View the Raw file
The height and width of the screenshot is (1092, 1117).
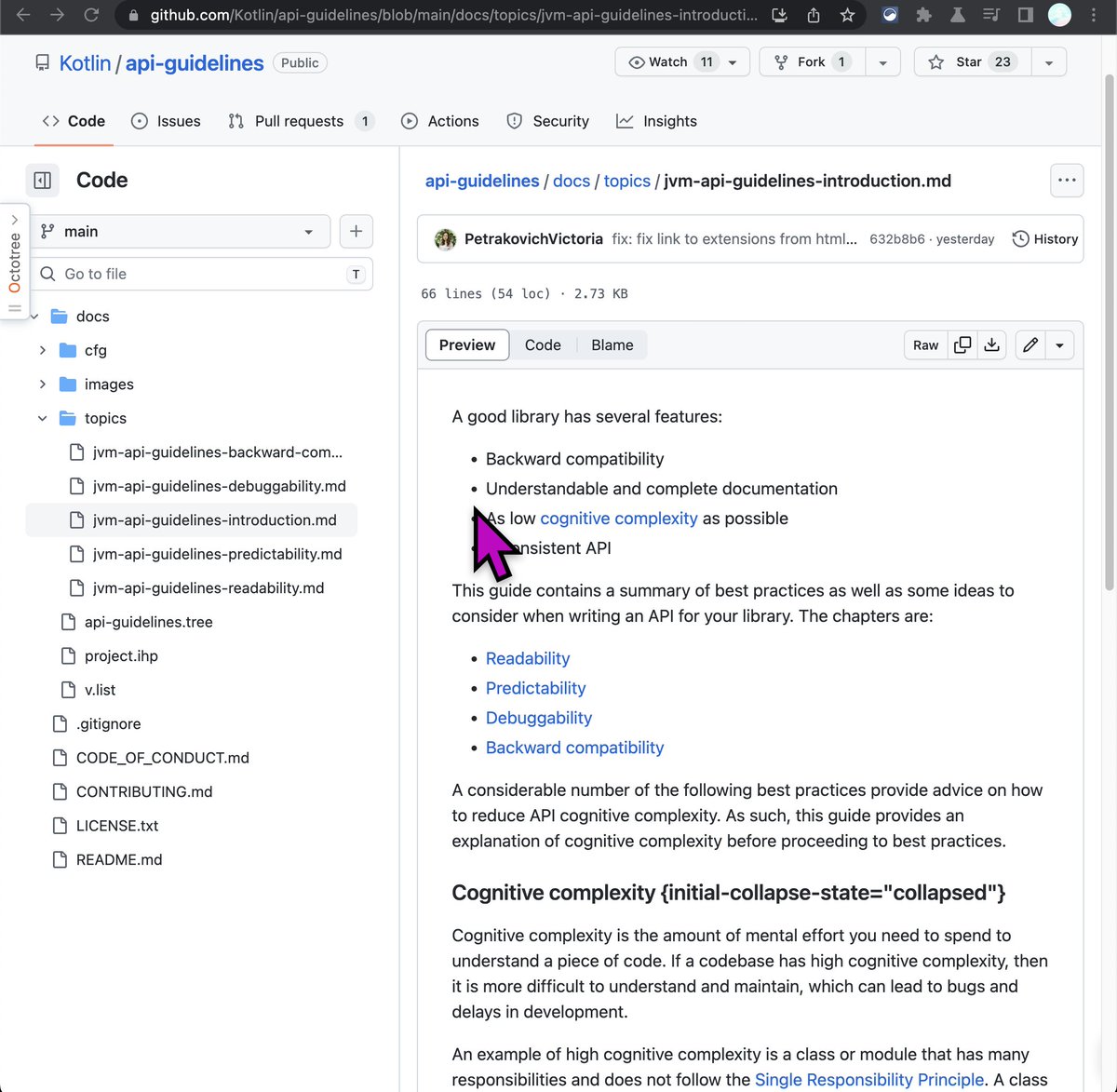point(925,344)
